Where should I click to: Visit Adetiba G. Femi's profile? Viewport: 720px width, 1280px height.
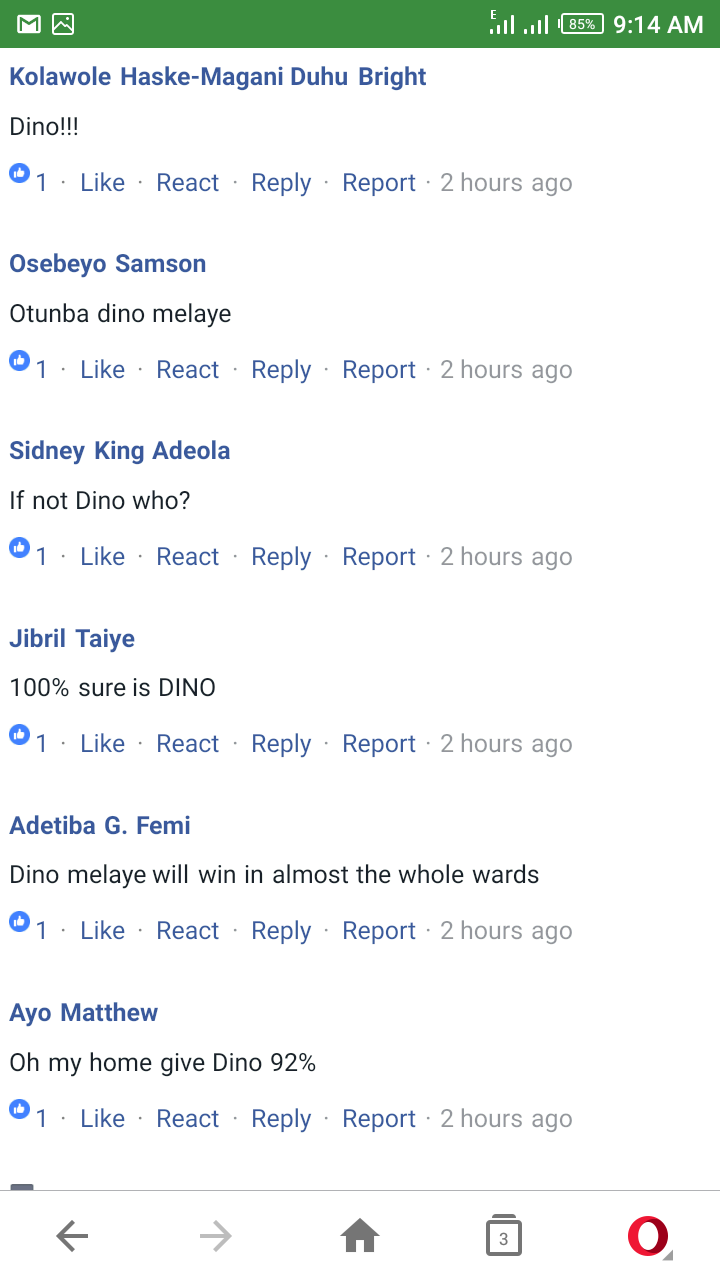click(x=100, y=825)
